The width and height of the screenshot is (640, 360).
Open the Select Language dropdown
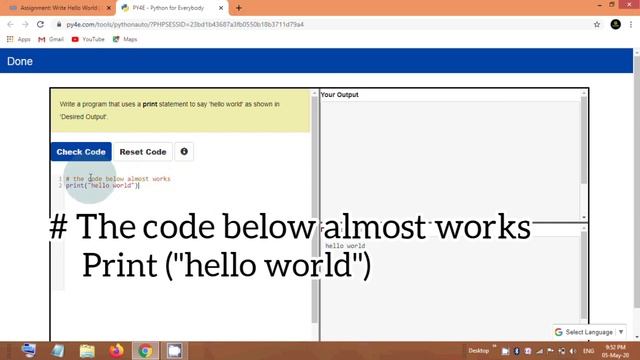click(x=589, y=332)
